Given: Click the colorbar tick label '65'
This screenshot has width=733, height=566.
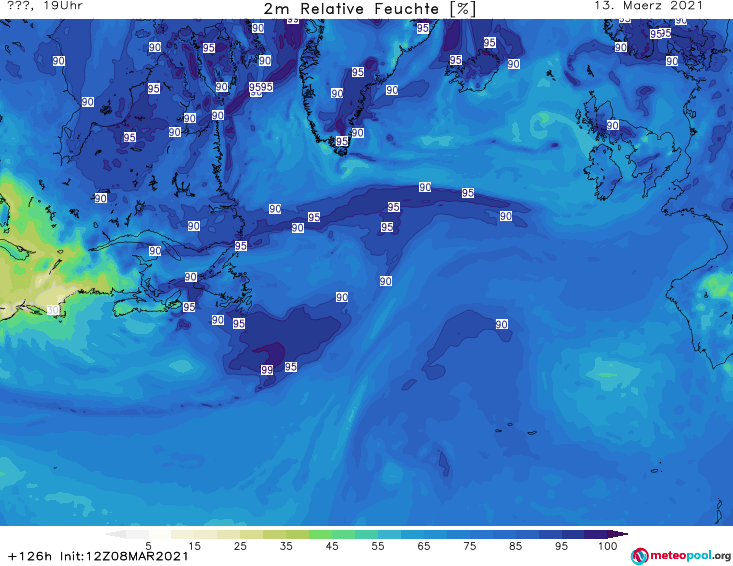Looking at the screenshot, I should [424, 546].
